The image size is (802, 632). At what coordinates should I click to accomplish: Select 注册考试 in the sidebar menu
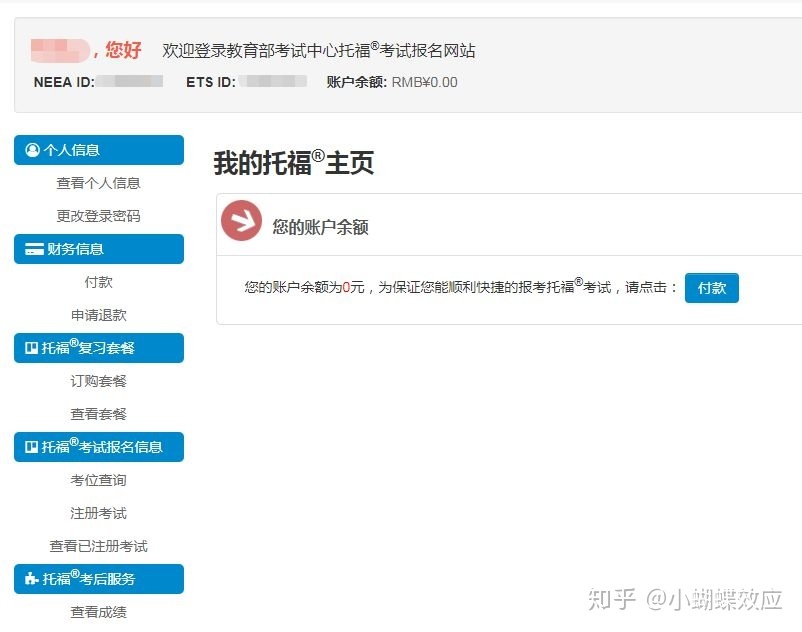97,513
